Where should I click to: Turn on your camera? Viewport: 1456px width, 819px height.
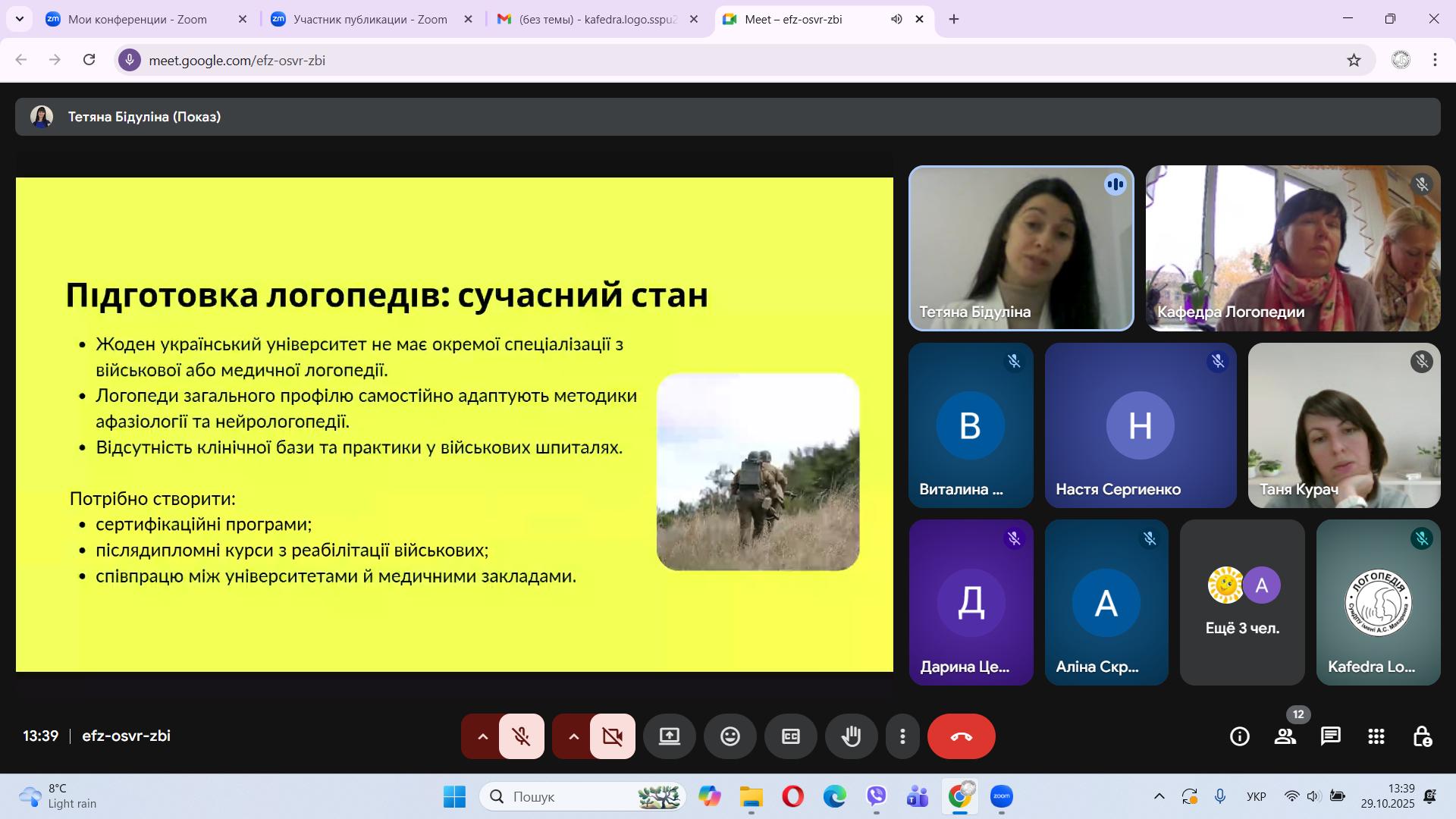pyautogui.click(x=612, y=736)
